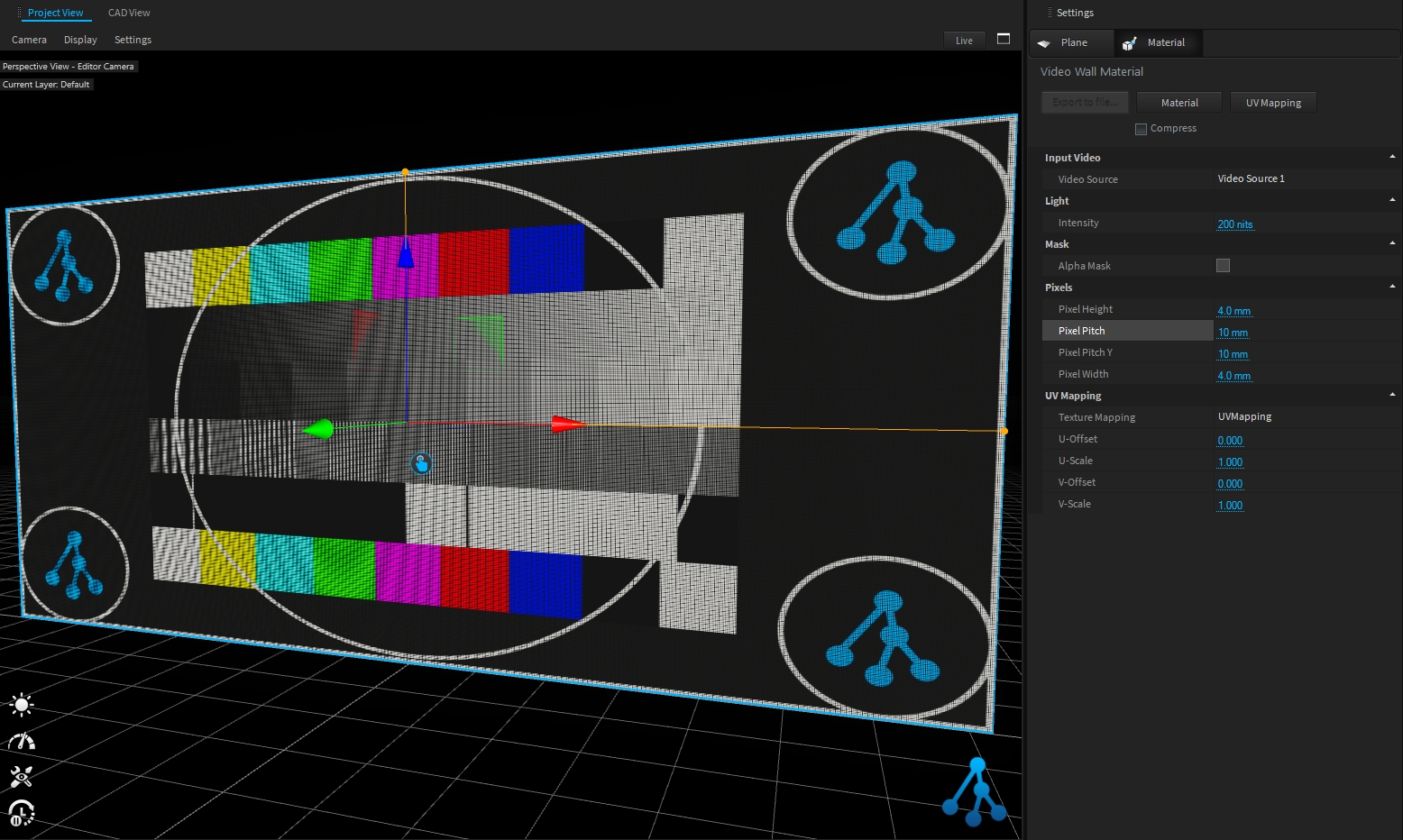Switch to the CAD View tab
The width and height of the screenshot is (1403, 840).
click(129, 13)
